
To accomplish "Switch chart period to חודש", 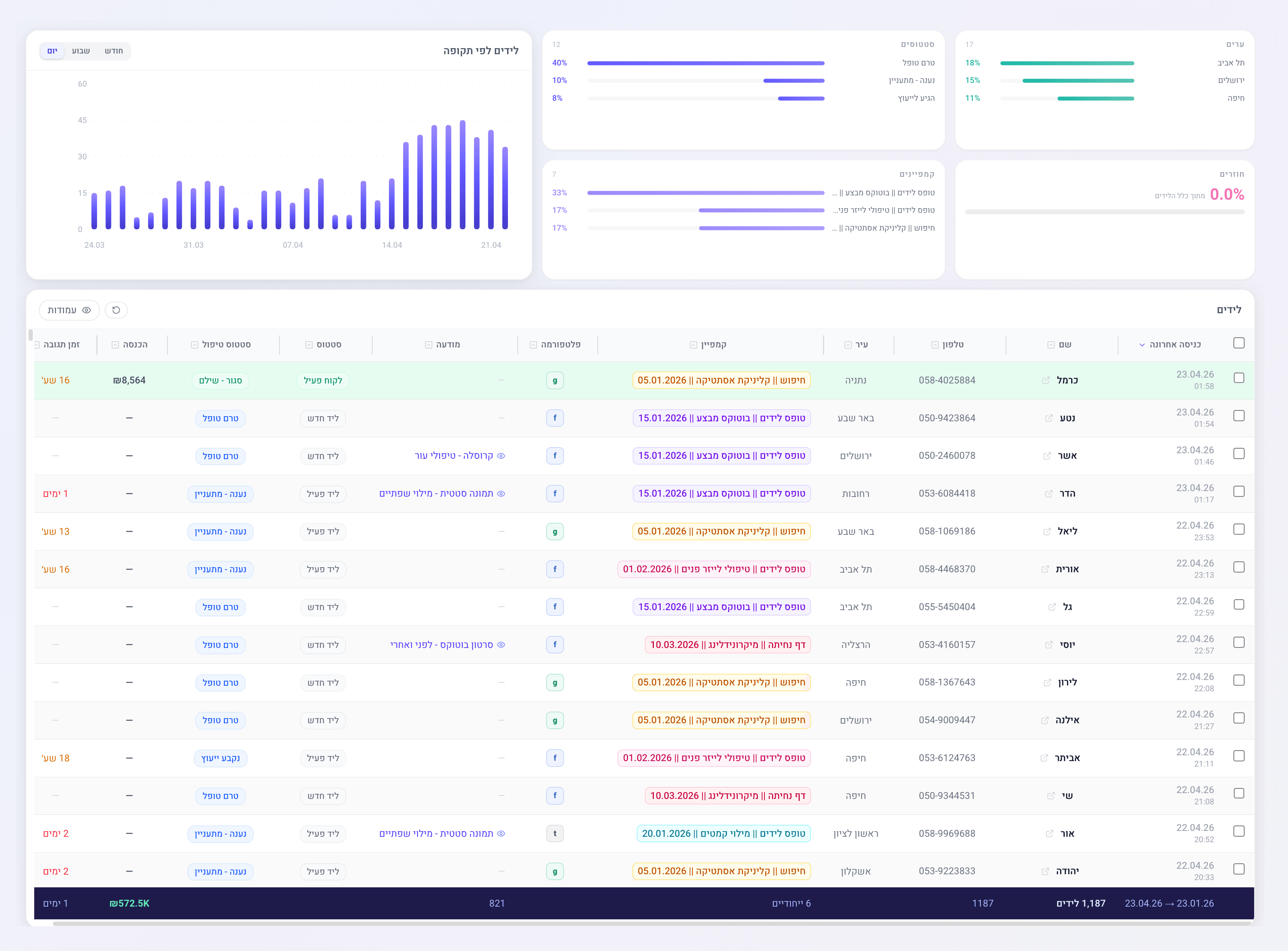I will (x=114, y=51).
